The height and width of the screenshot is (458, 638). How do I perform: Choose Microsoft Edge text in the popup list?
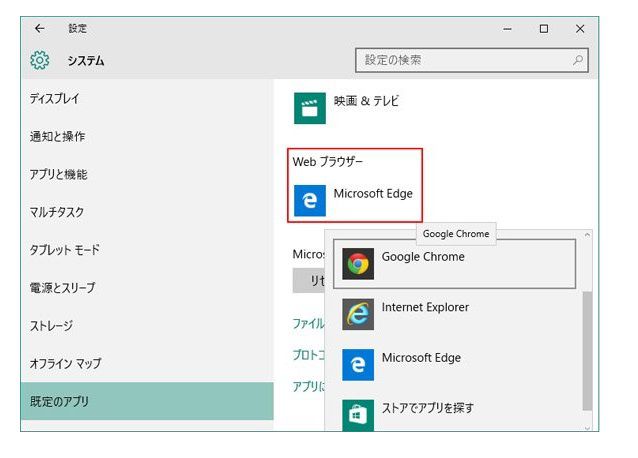[421, 358]
